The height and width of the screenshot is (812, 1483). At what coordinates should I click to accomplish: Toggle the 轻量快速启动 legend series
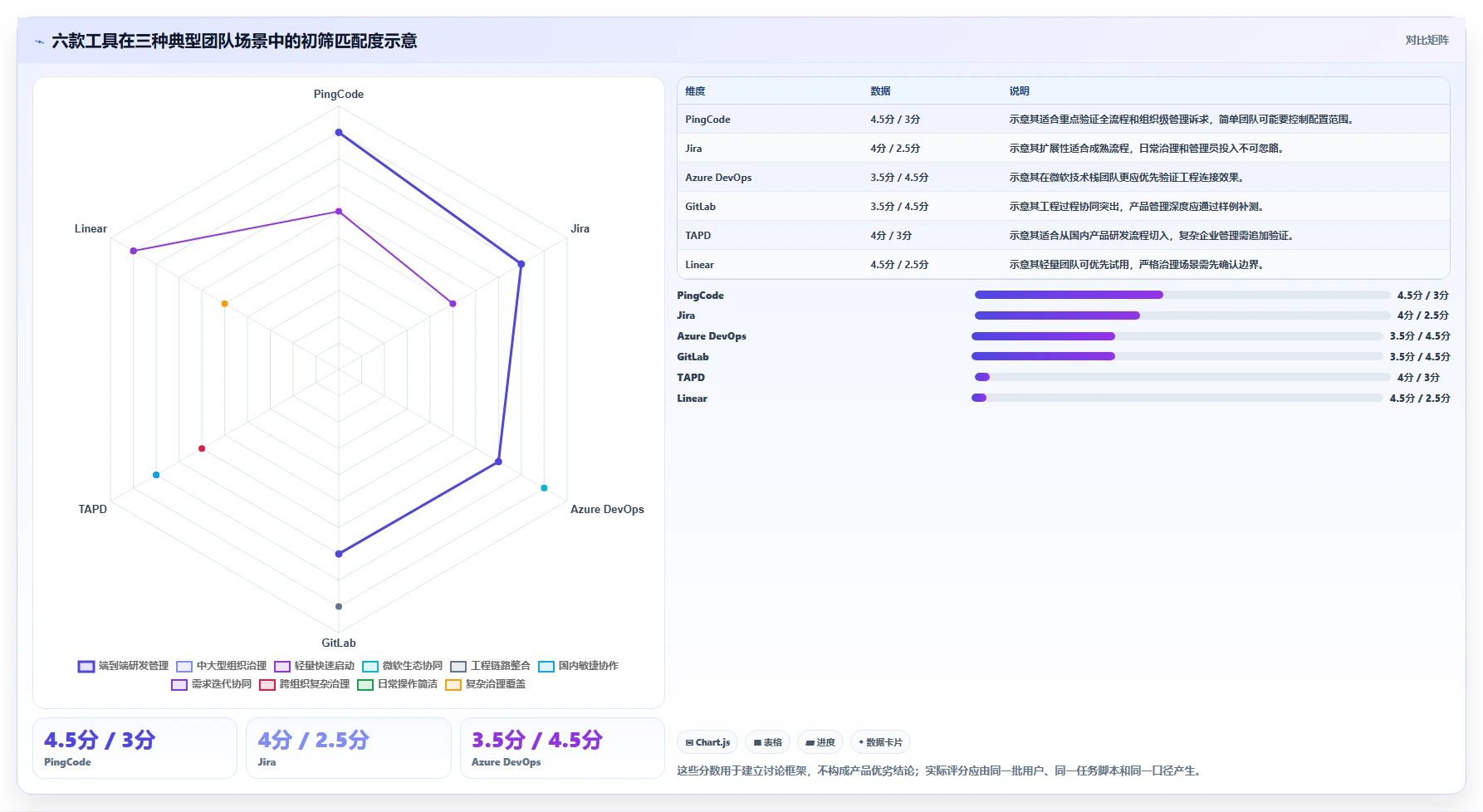[314, 666]
